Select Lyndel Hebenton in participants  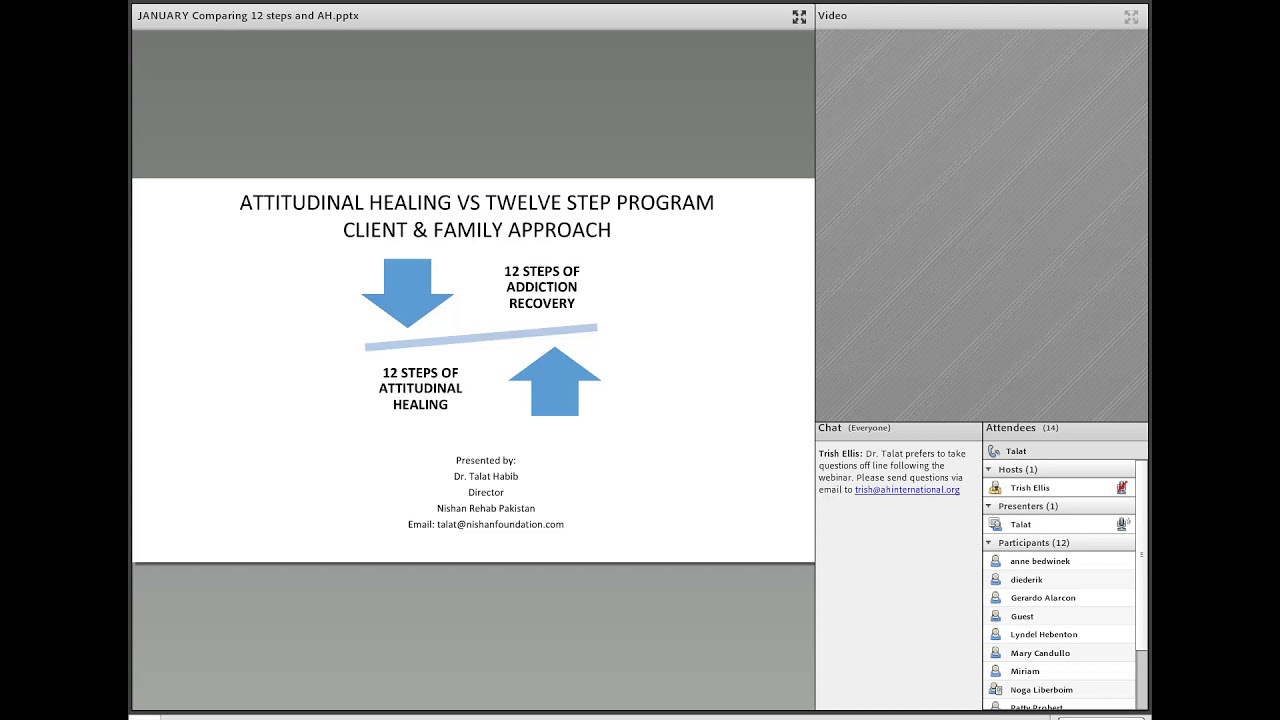pyautogui.click(x=1060, y=634)
